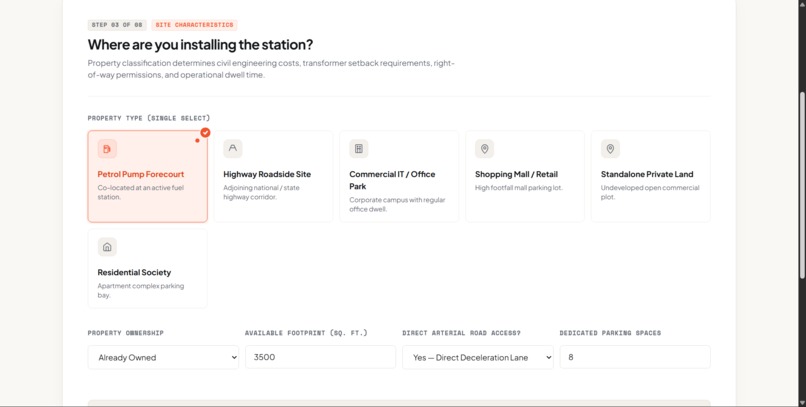Click the Dedicated Parking Spaces input field
806x407 pixels.
tap(635, 357)
